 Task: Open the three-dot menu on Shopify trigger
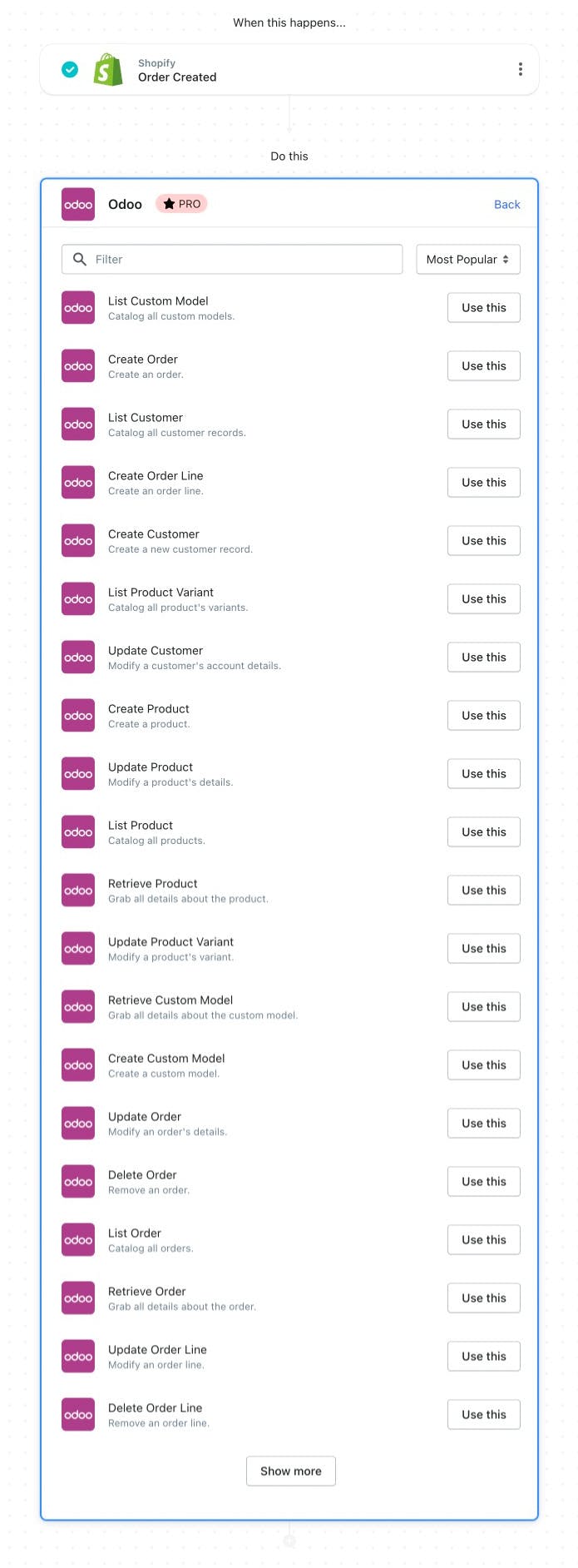tap(521, 70)
